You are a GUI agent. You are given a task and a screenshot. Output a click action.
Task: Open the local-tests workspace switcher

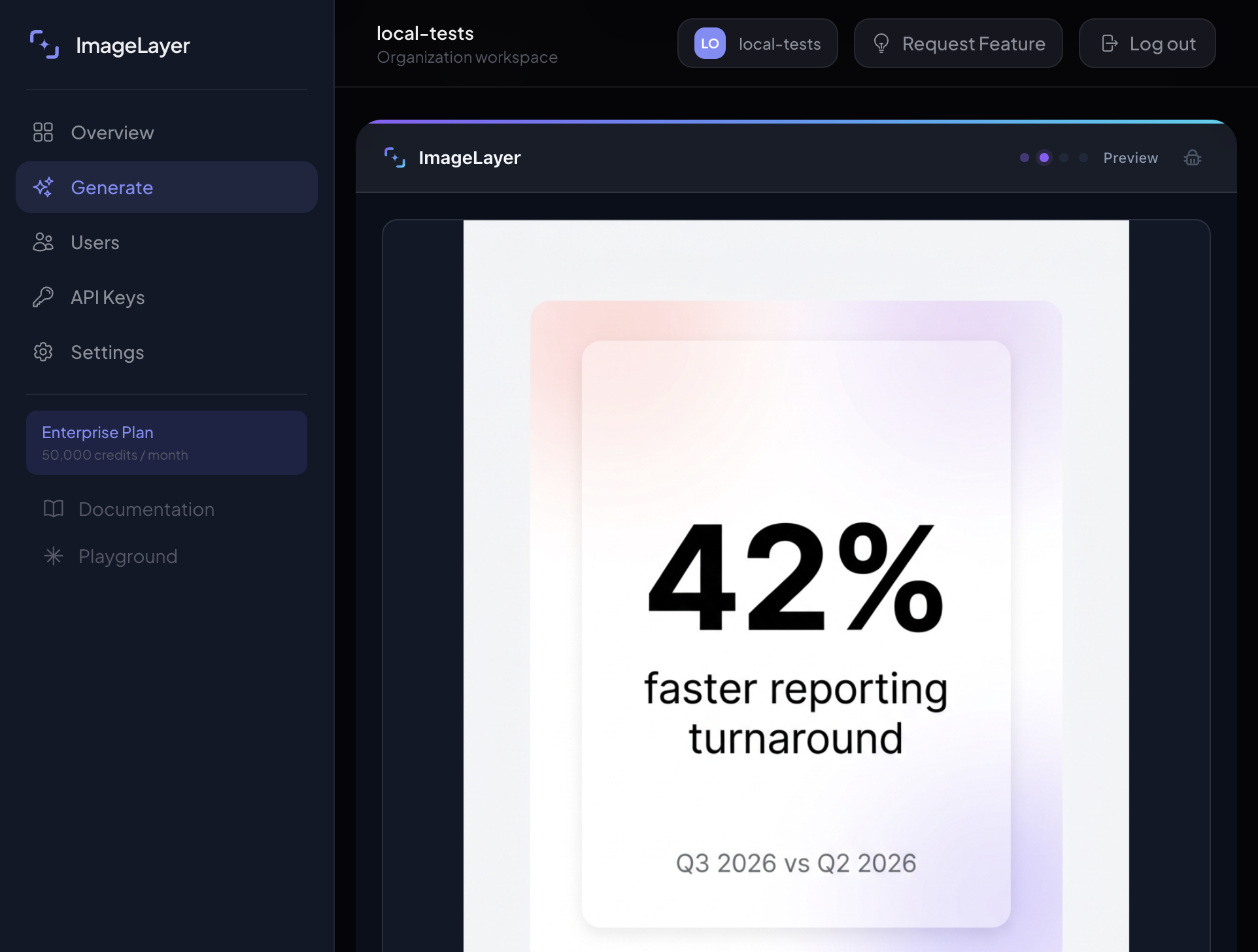tap(758, 44)
